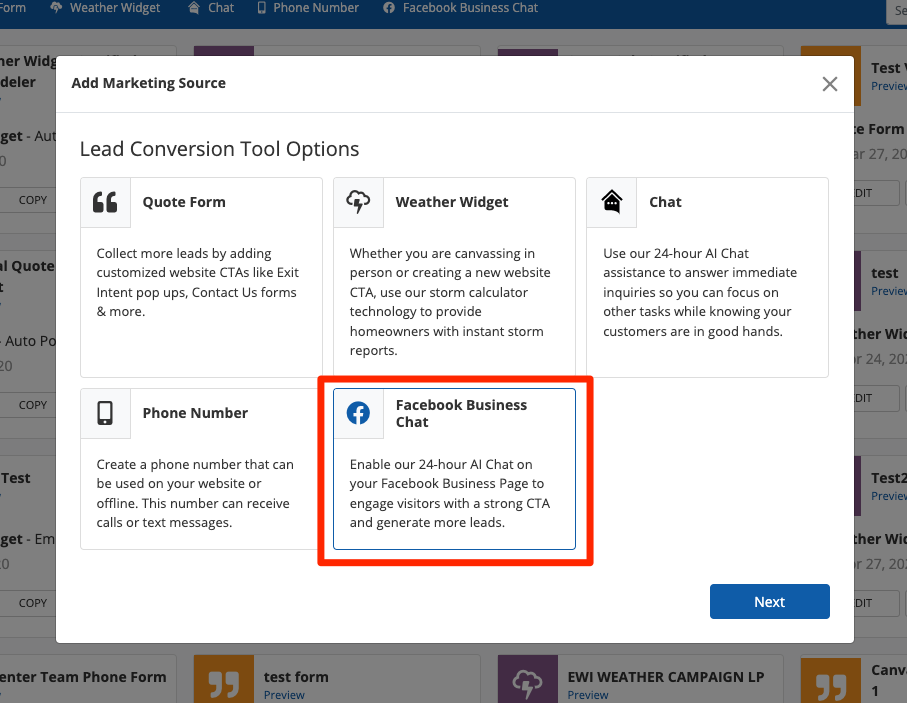
Task: Select the Quote Form option card
Action: click(x=201, y=290)
